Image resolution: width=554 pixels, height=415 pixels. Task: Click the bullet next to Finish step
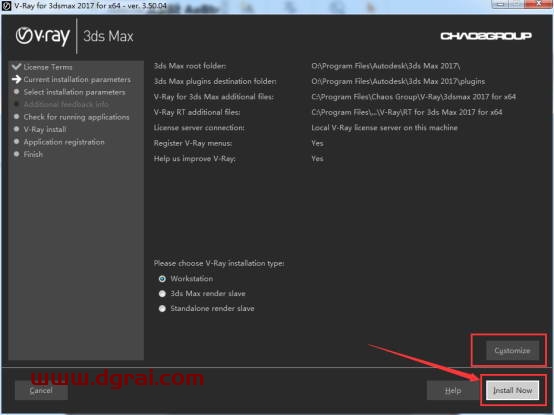(x=16, y=154)
